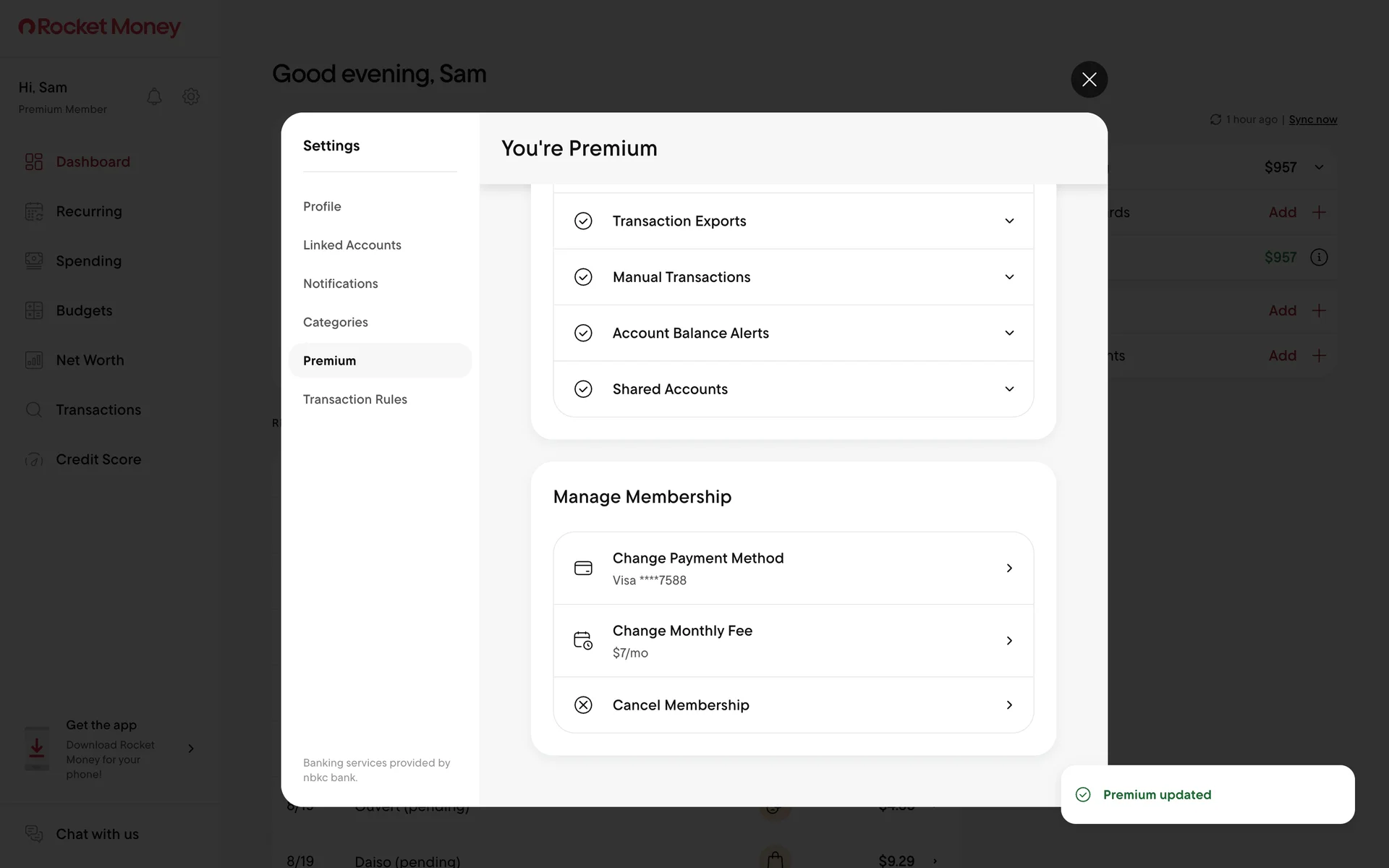Click the checkmark circle beside Transaction Exports
This screenshot has width=1389, height=868.
tap(583, 221)
